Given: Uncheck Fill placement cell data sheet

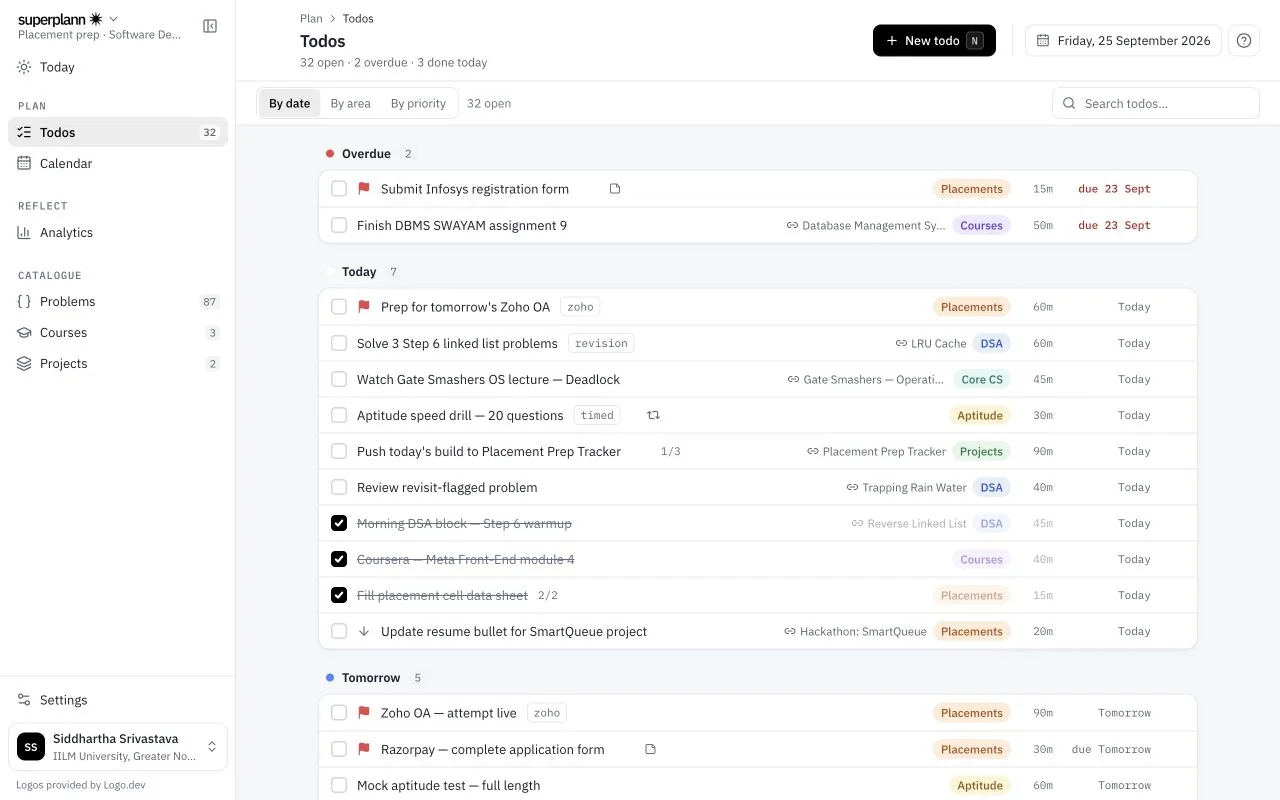Looking at the screenshot, I should (x=339, y=595).
